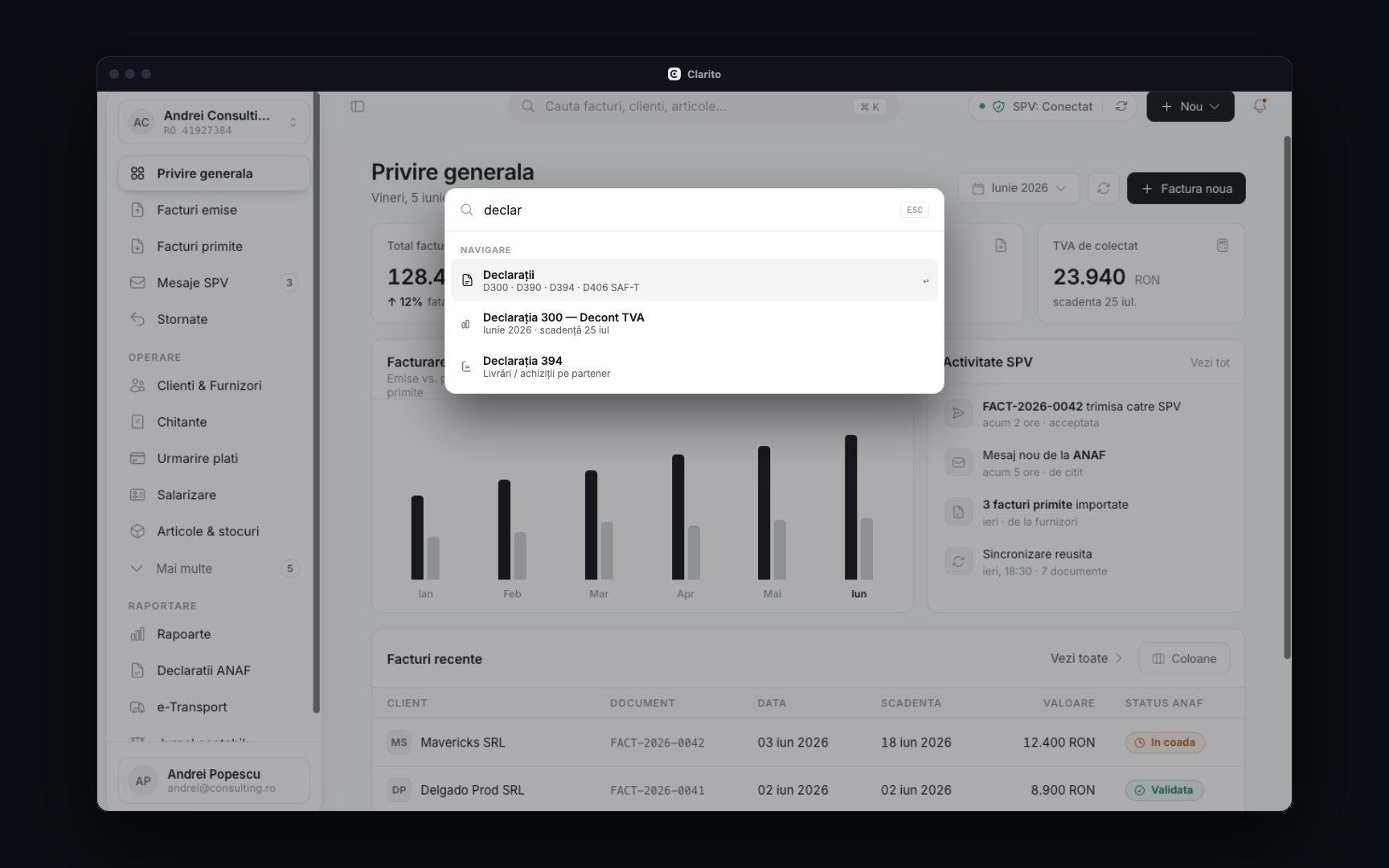
Task: Open the Iunie 2026 period dropdown
Action: pos(1018,188)
